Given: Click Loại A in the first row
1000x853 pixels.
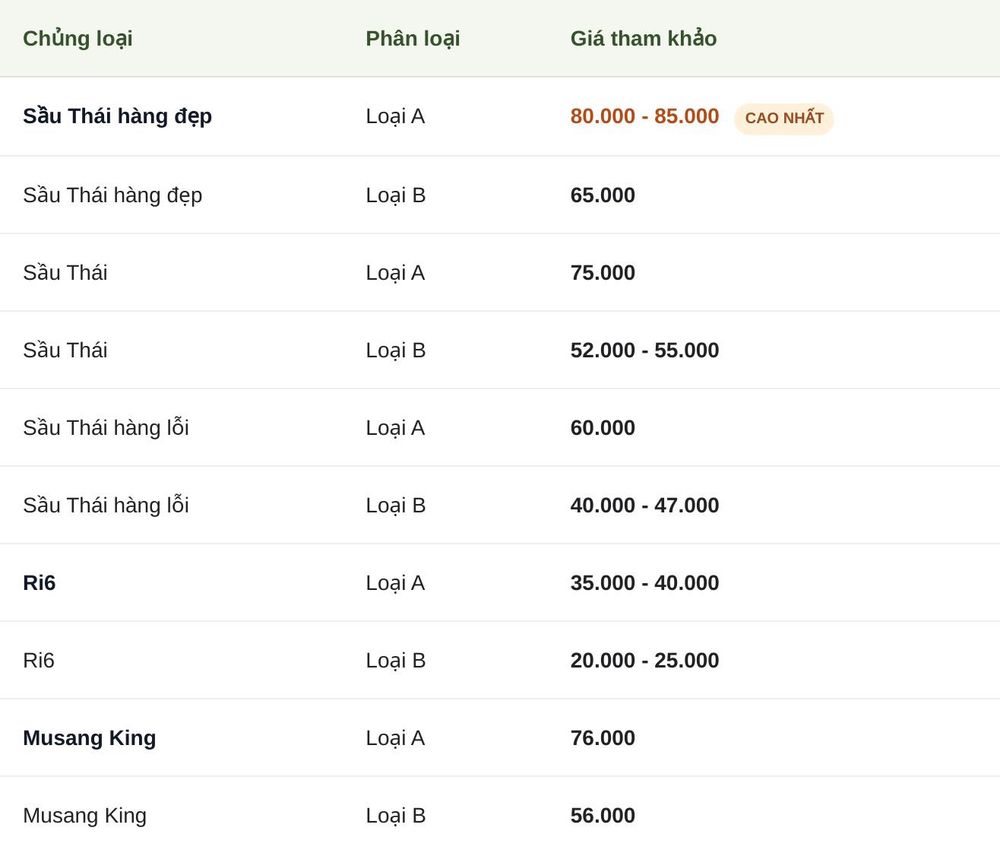Looking at the screenshot, I should 395,117.
